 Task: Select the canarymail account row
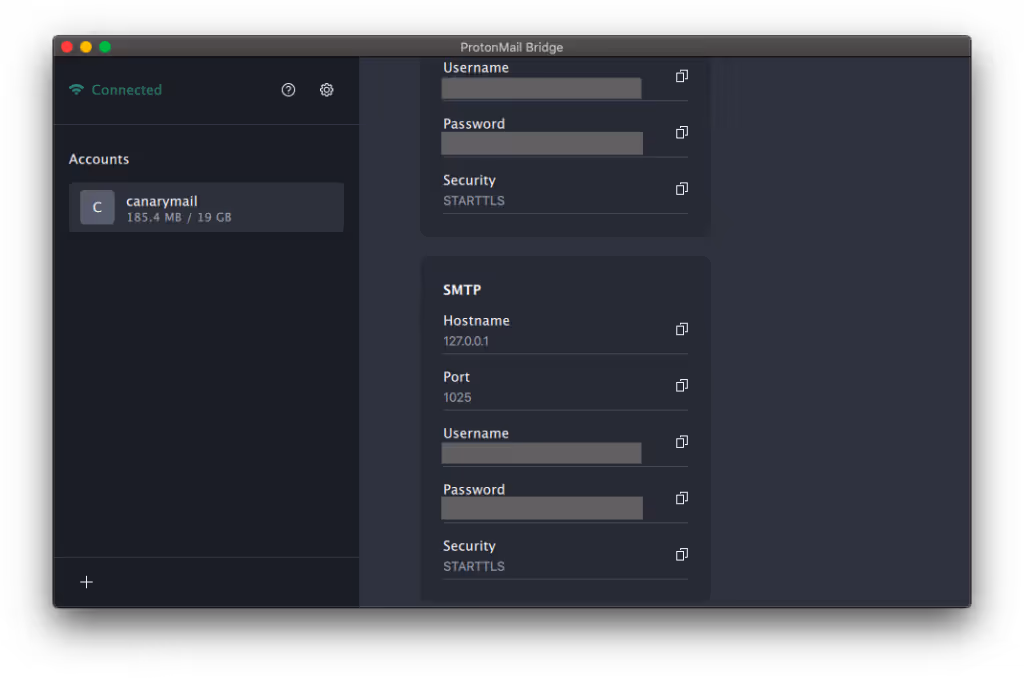(206, 208)
